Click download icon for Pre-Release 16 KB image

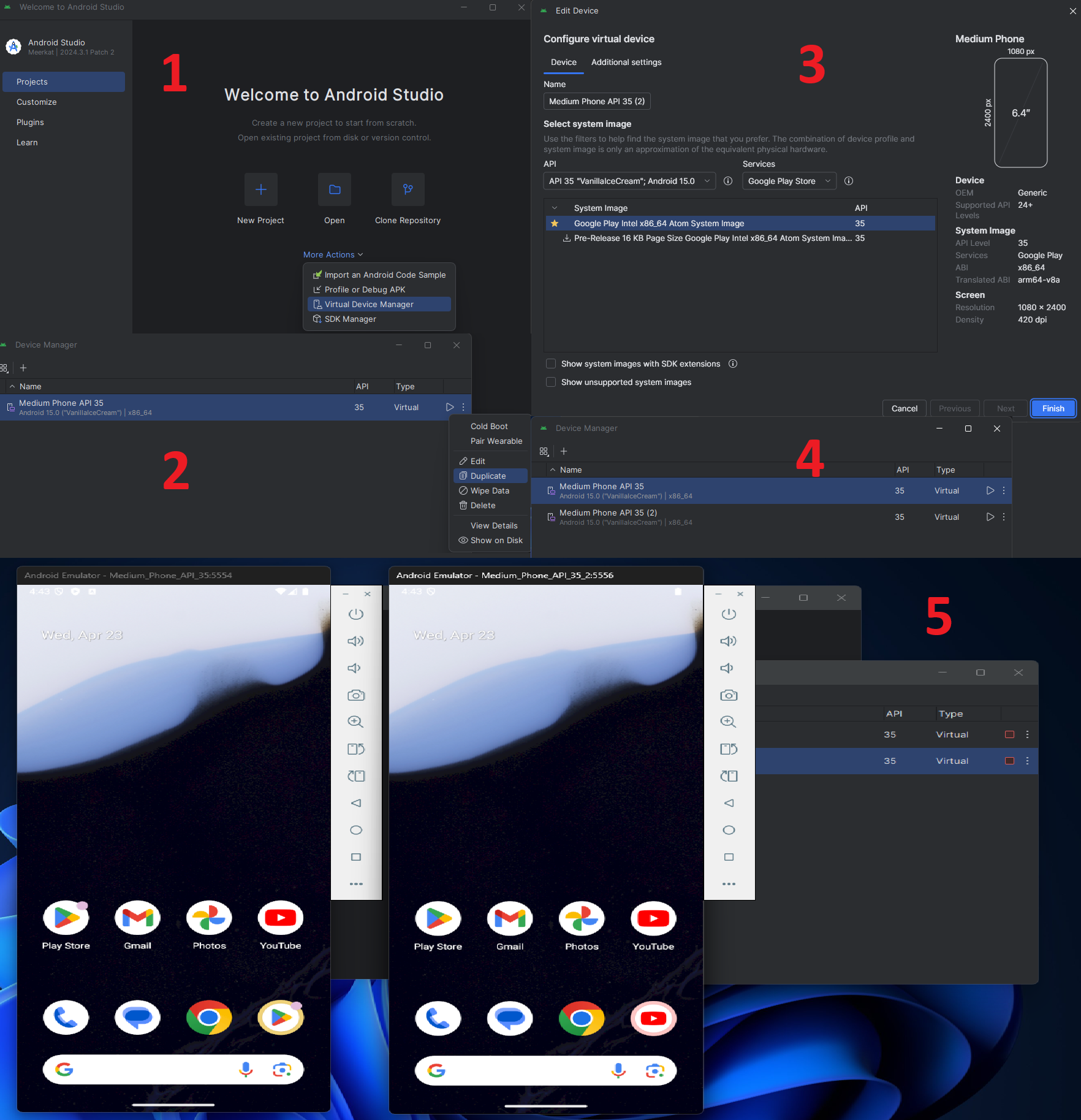pyautogui.click(x=566, y=238)
